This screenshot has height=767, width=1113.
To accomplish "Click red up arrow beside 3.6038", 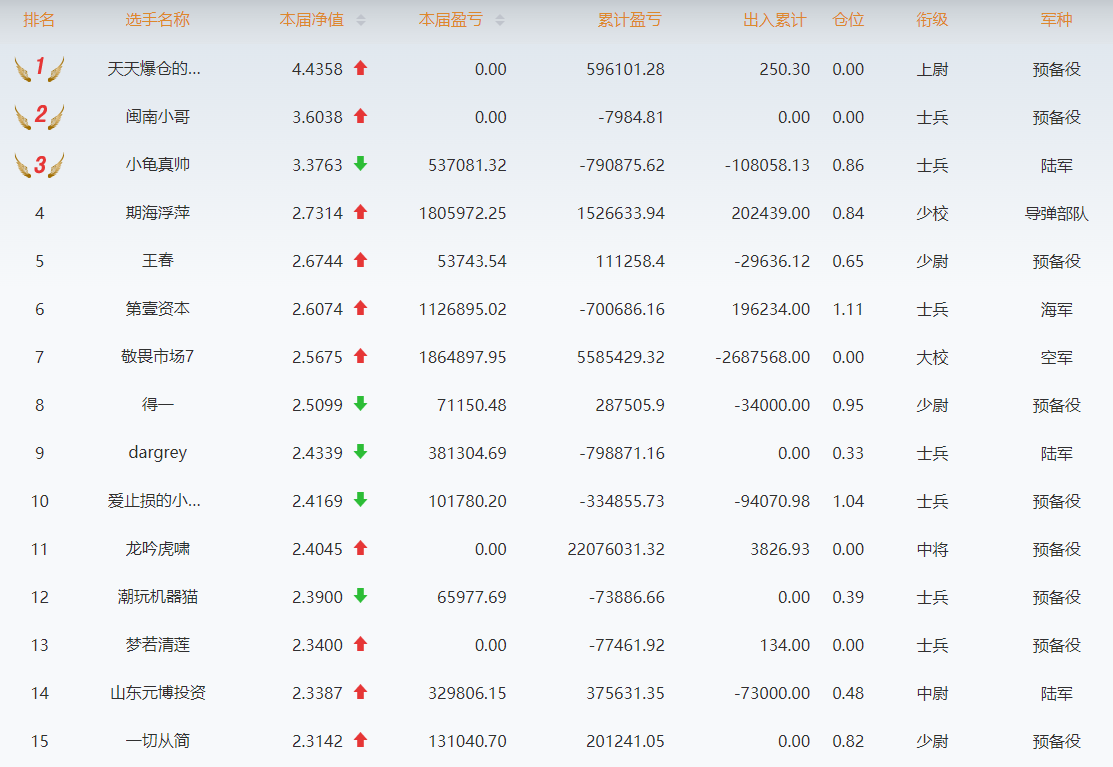I will tap(361, 116).
